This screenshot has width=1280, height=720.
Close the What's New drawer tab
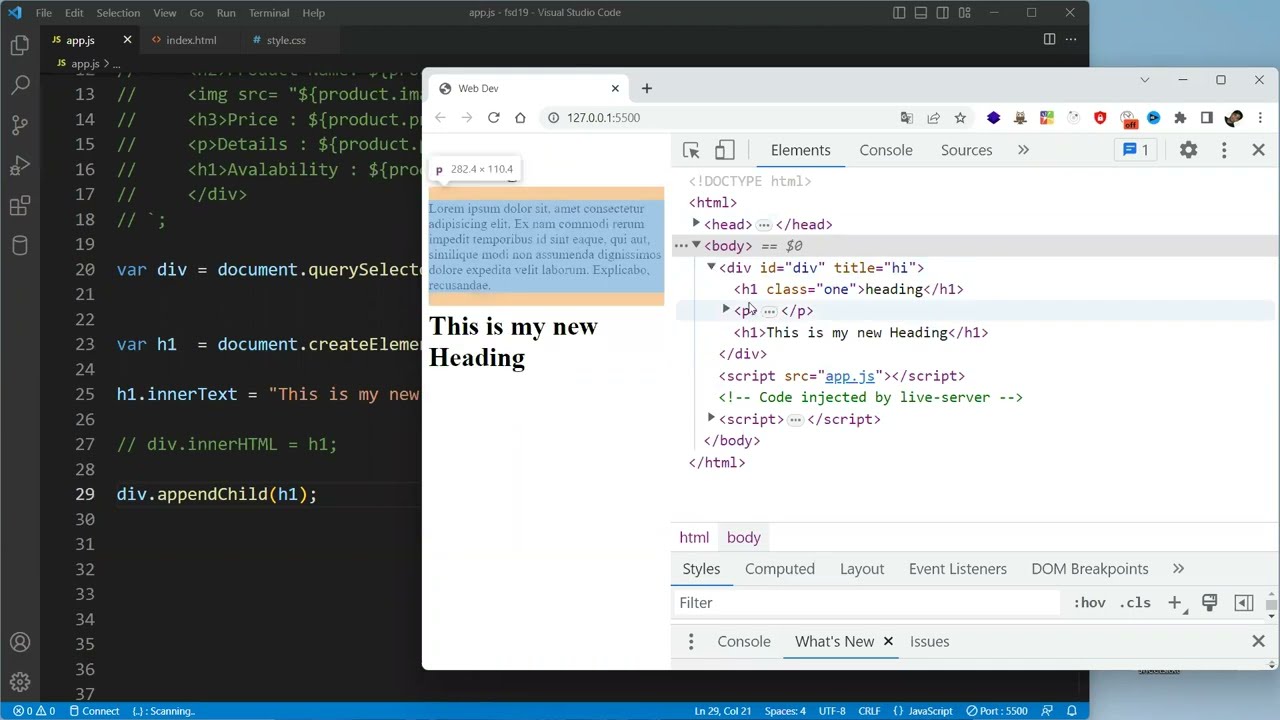[x=888, y=642]
